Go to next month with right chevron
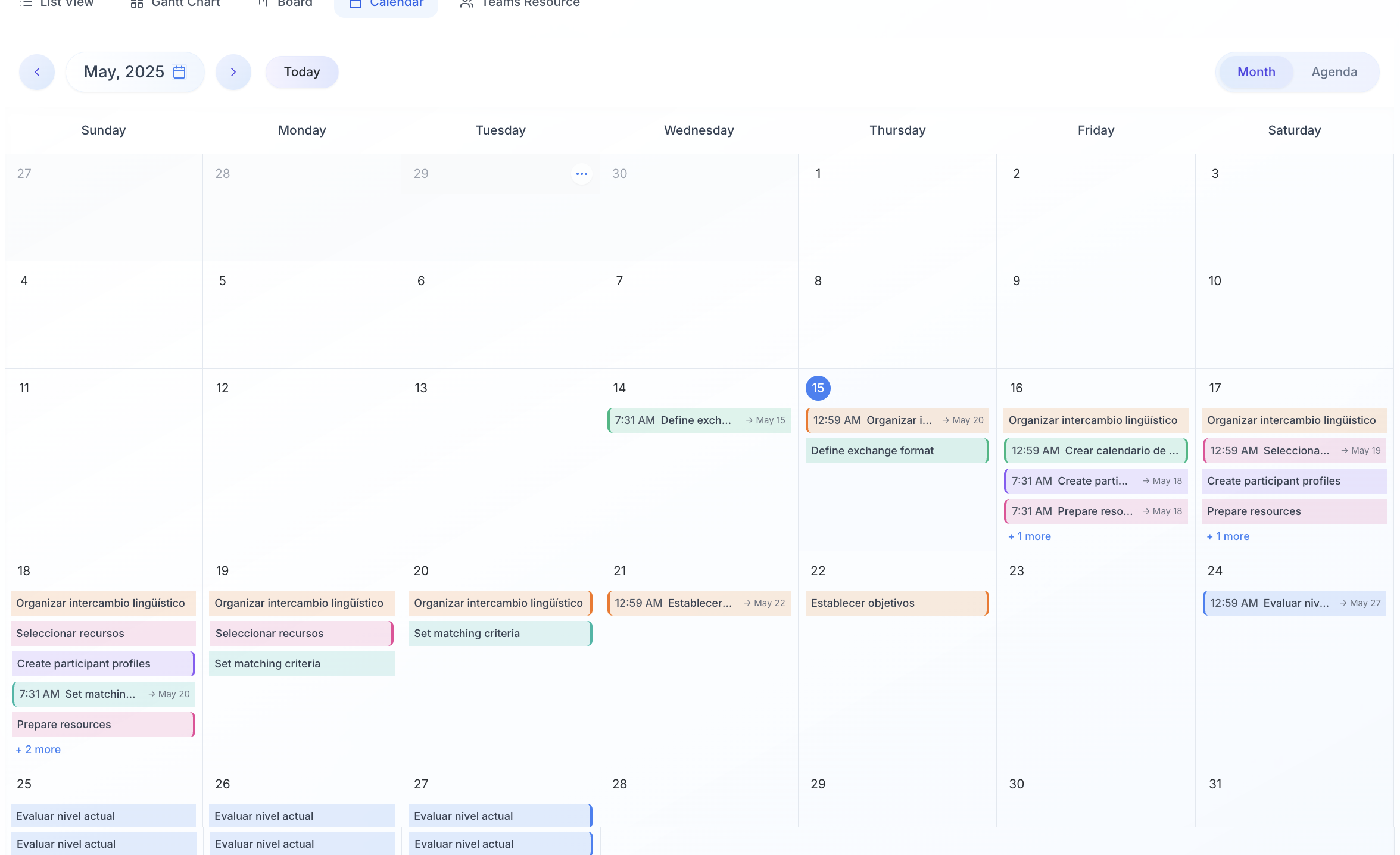Image resolution: width=1400 pixels, height=855 pixels. [233, 72]
